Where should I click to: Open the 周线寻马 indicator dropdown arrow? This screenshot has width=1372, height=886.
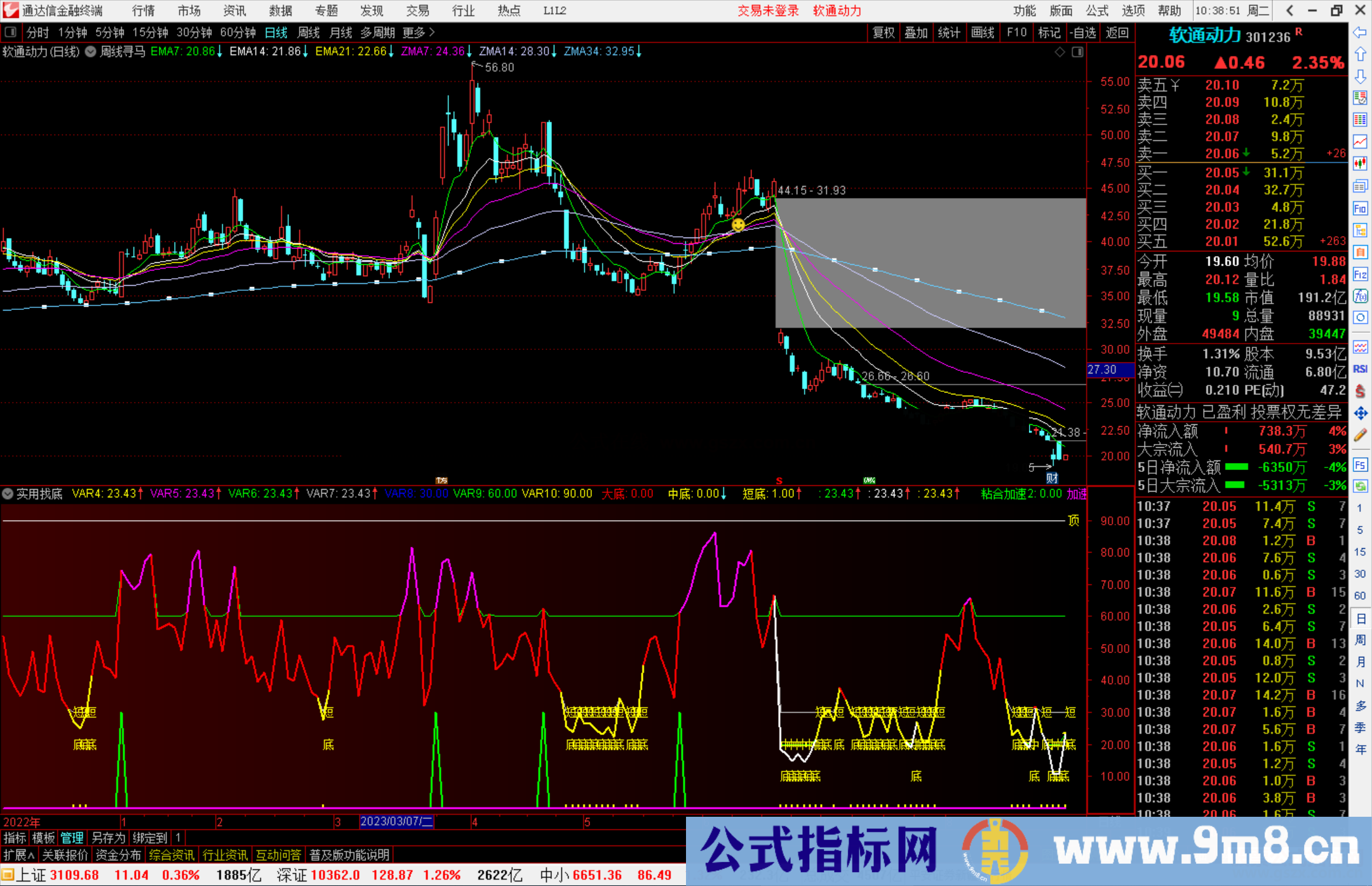(x=90, y=51)
